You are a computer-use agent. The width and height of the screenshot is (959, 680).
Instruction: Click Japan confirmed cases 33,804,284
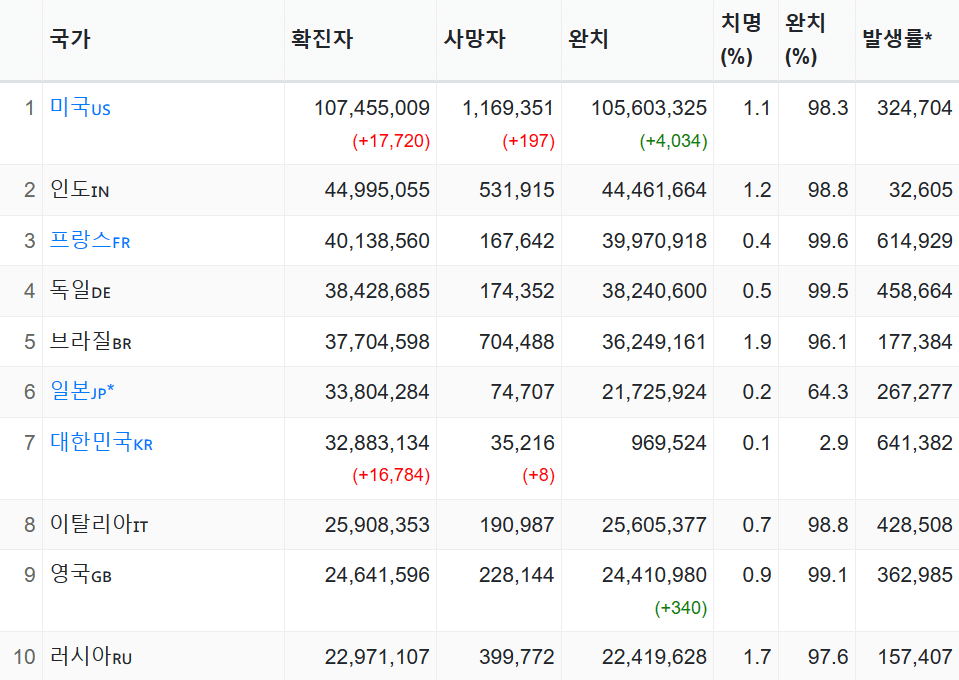(377, 392)
